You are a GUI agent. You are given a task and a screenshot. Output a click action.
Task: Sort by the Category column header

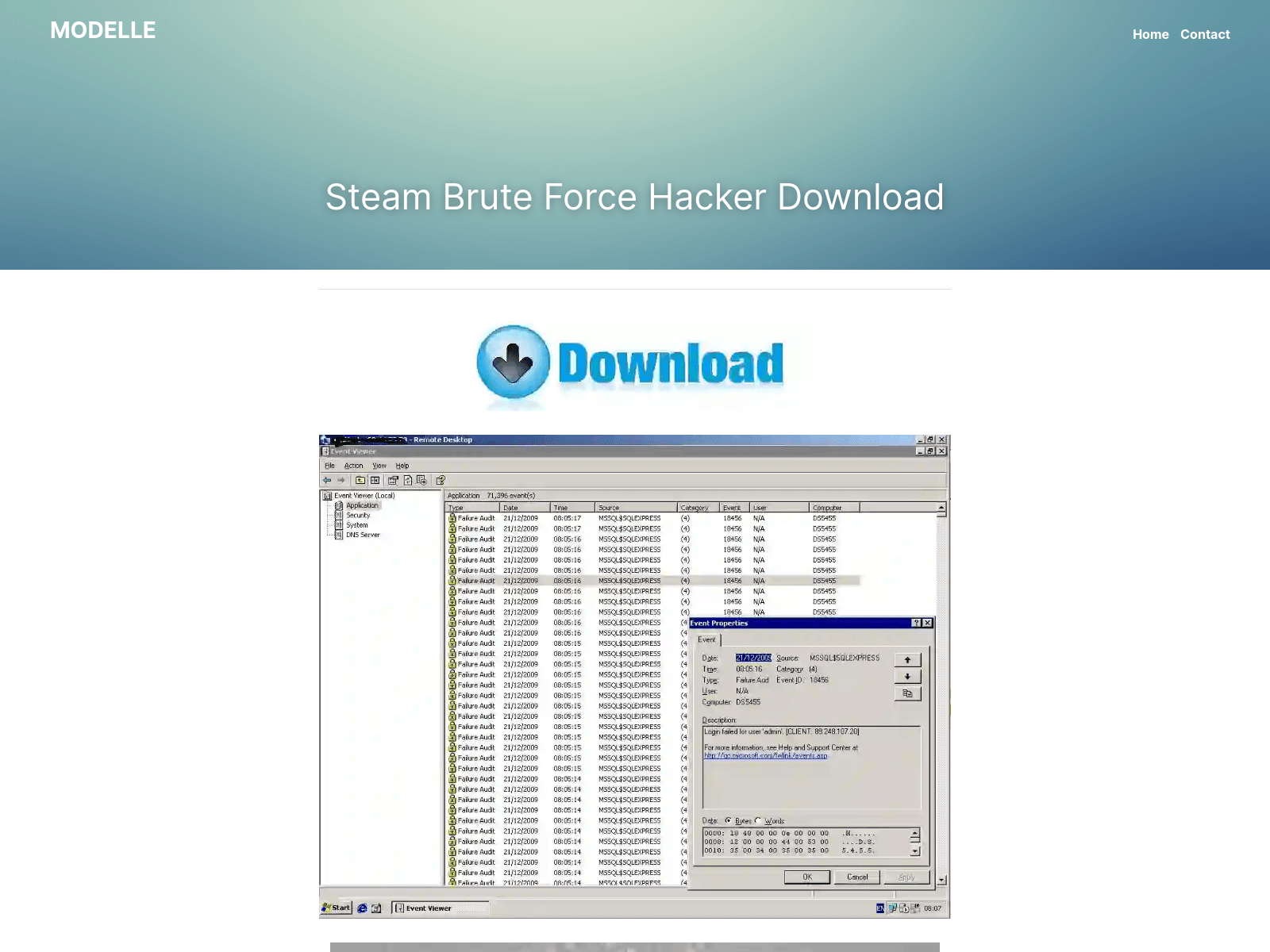coord(698,508)
